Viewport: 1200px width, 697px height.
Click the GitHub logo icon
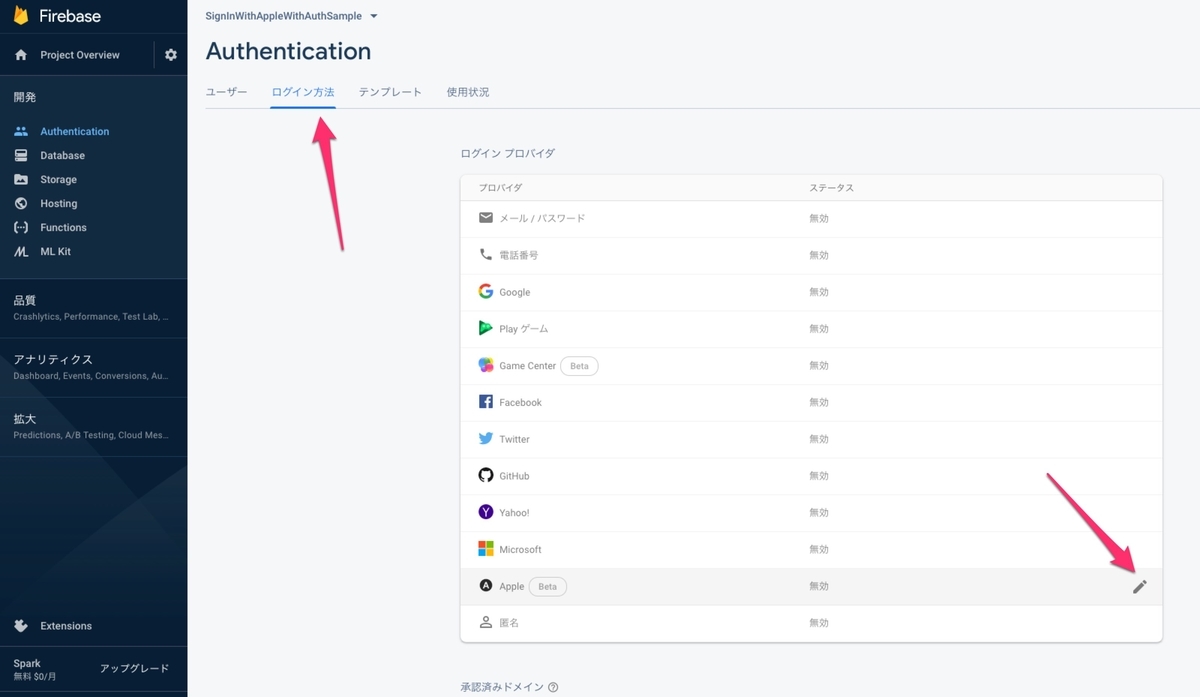pyautogui.click(x=486, y=475)
